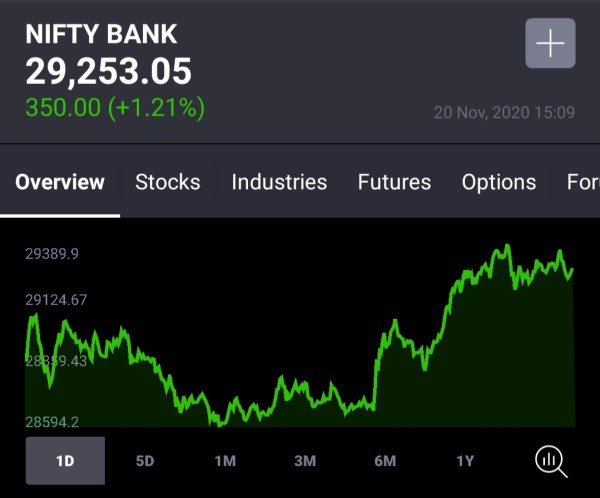Switch to the Overview tab
The width and height of the screenshot is (600, 498).
click(x=60, y=182)
